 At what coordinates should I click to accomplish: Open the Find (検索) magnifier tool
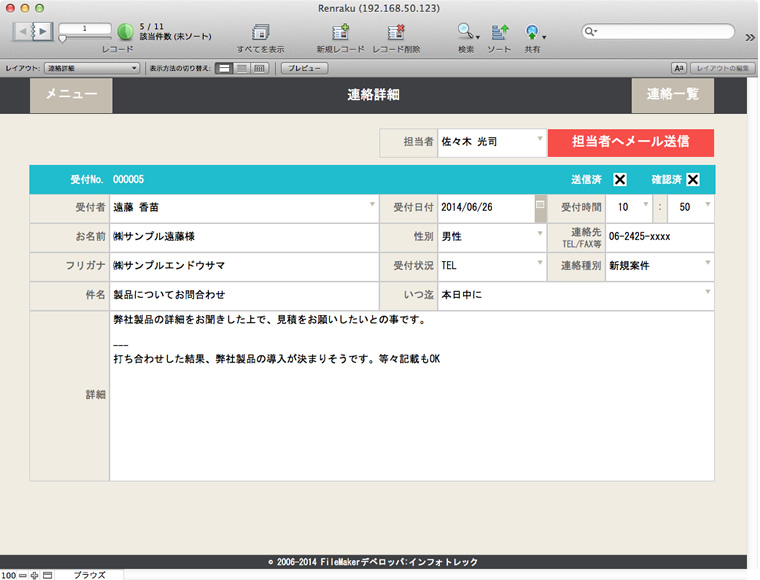[466, 33]
